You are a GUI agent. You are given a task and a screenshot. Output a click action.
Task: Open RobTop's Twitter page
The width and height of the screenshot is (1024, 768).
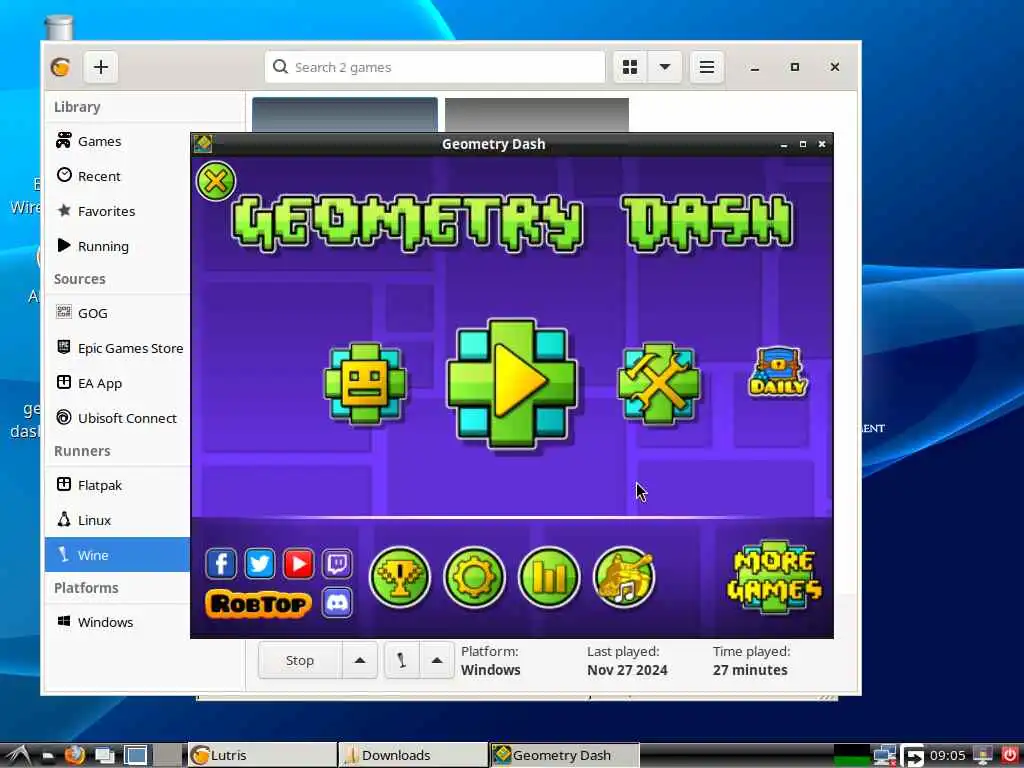(x=259, y=564)
